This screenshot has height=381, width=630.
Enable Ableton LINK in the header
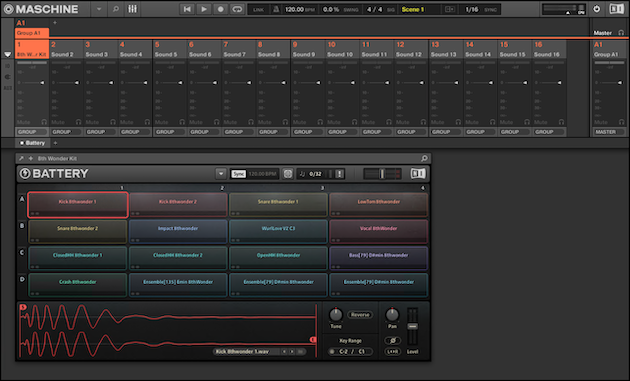[258, 9]
